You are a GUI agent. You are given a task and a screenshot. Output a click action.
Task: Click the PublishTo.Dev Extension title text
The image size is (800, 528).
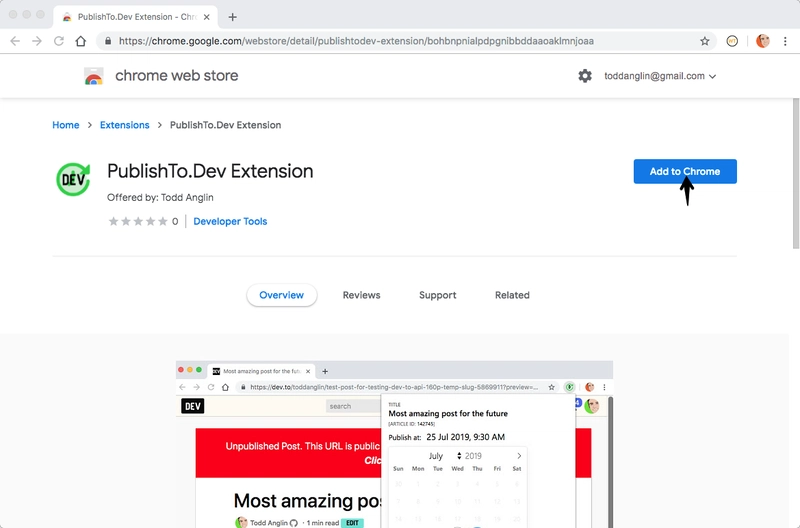coord(210,171)
